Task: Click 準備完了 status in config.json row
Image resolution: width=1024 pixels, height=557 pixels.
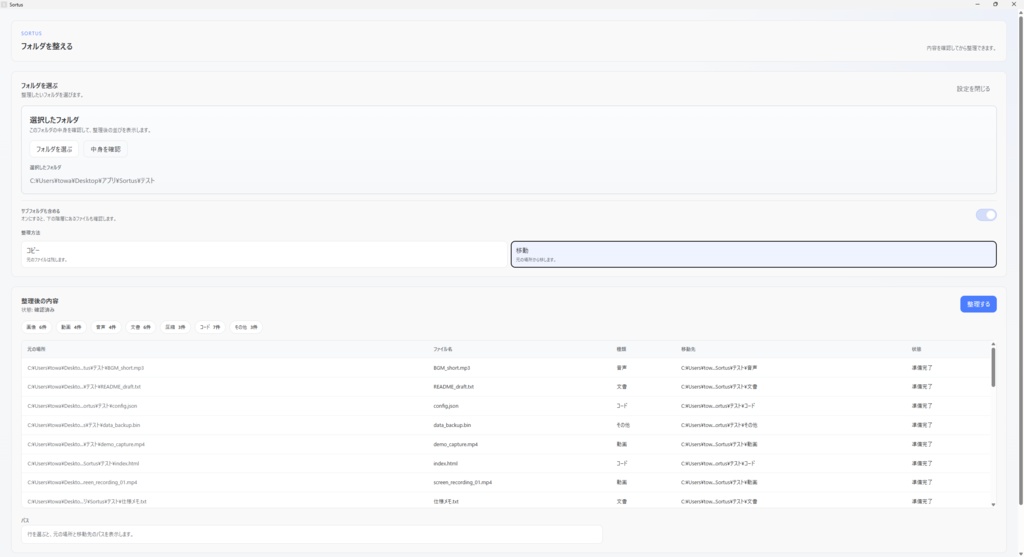Action: (921, 406)
